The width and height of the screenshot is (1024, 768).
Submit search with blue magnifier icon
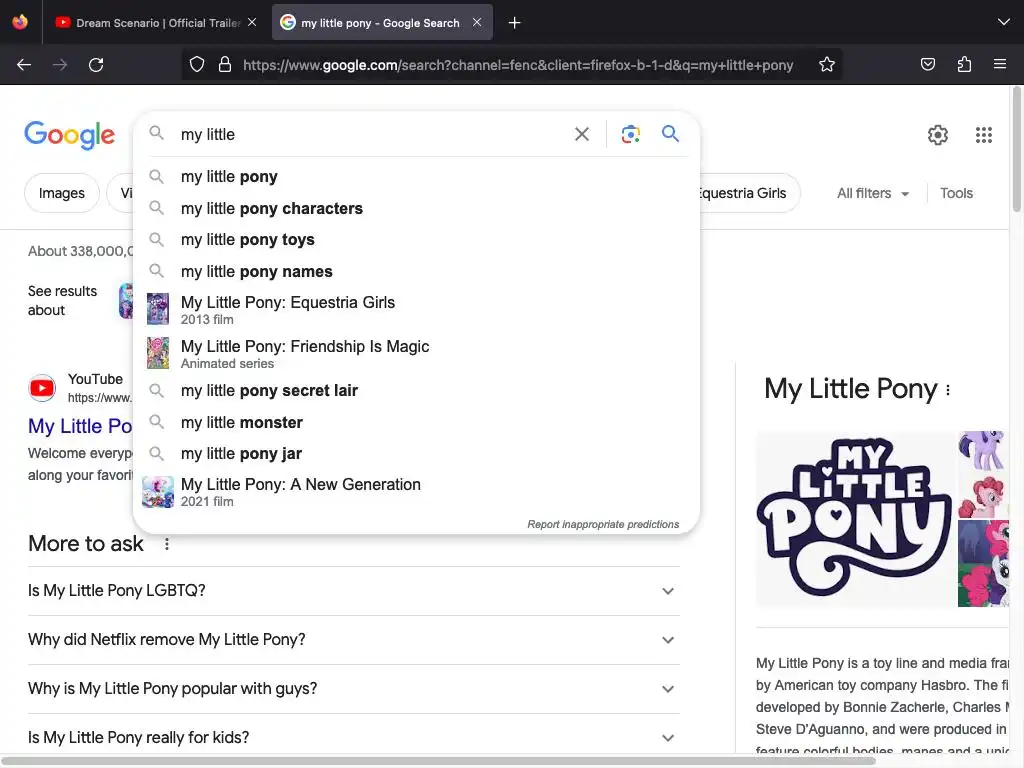point(670,135)
